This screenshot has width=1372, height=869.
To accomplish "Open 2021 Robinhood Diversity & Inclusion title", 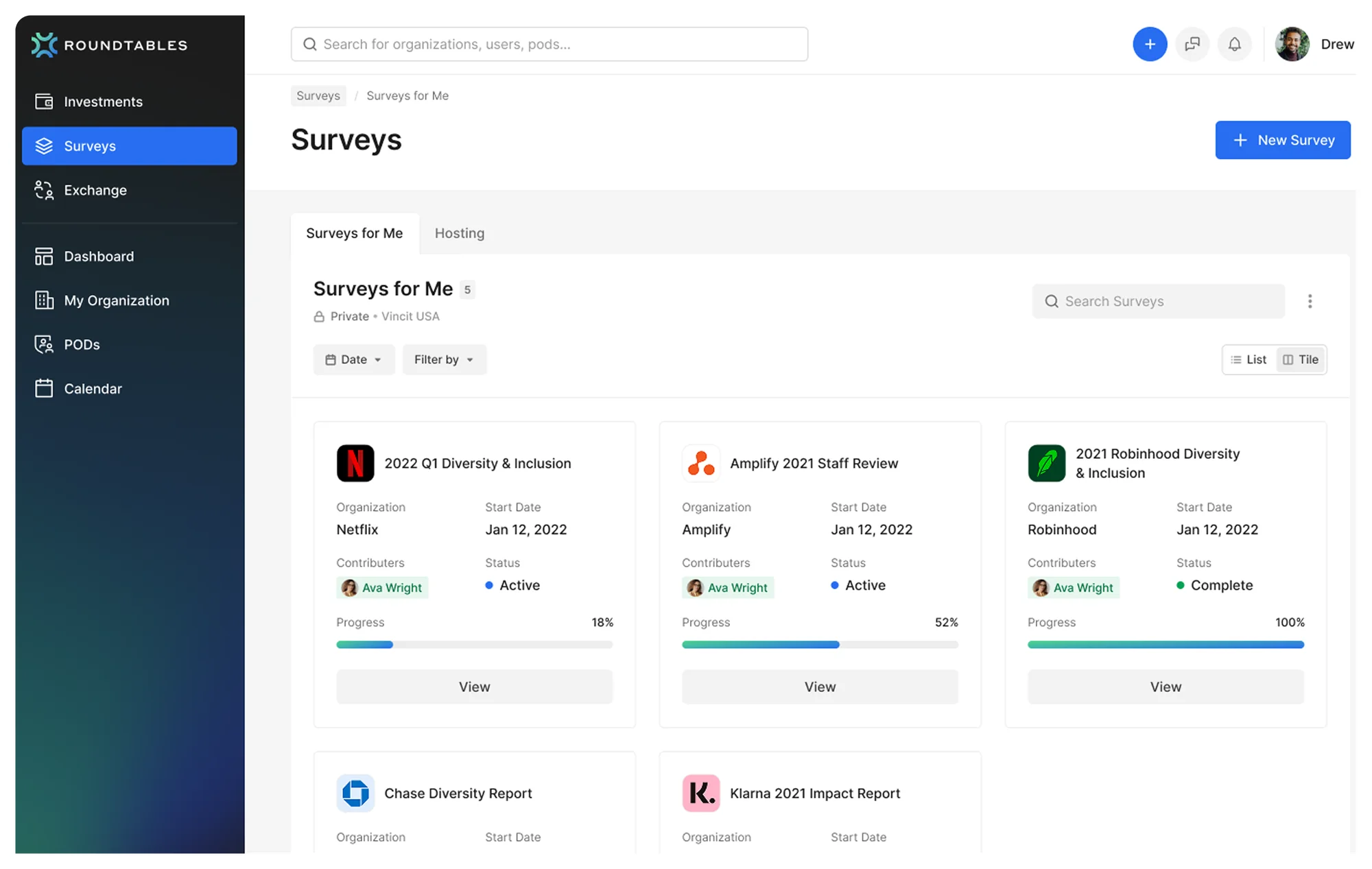I will [x=1157, y=463].
